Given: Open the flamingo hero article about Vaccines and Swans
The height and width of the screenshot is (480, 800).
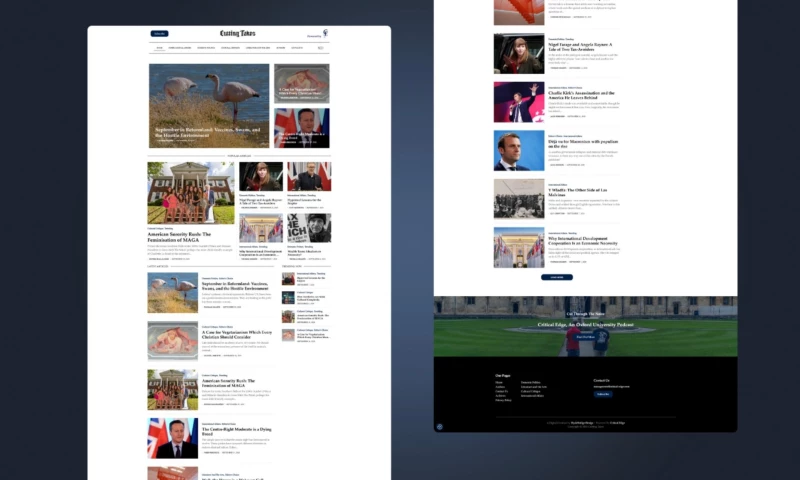Looking at the screenshot, I should (209, 106).
